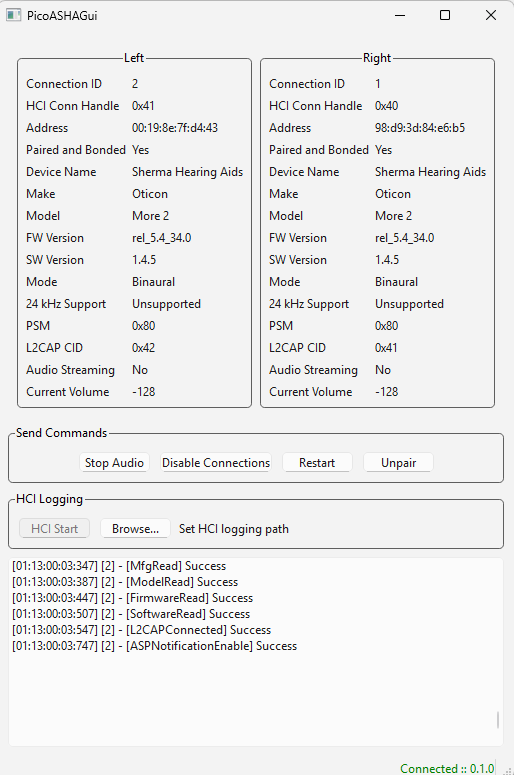Click PicoASHAGui app icon in title bar
The image size is (514, 775).
click(13, 15)
